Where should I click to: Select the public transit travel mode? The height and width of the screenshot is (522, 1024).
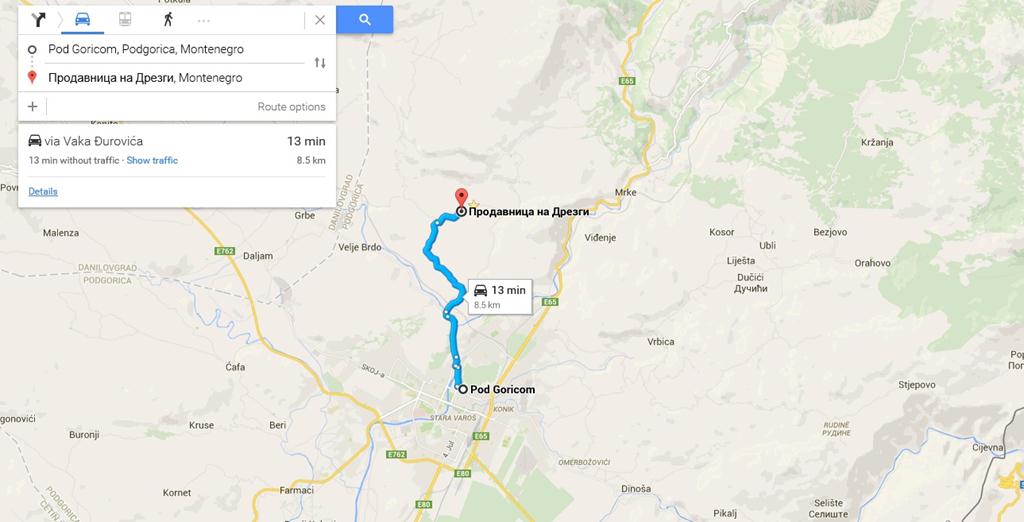pos(125,20)
